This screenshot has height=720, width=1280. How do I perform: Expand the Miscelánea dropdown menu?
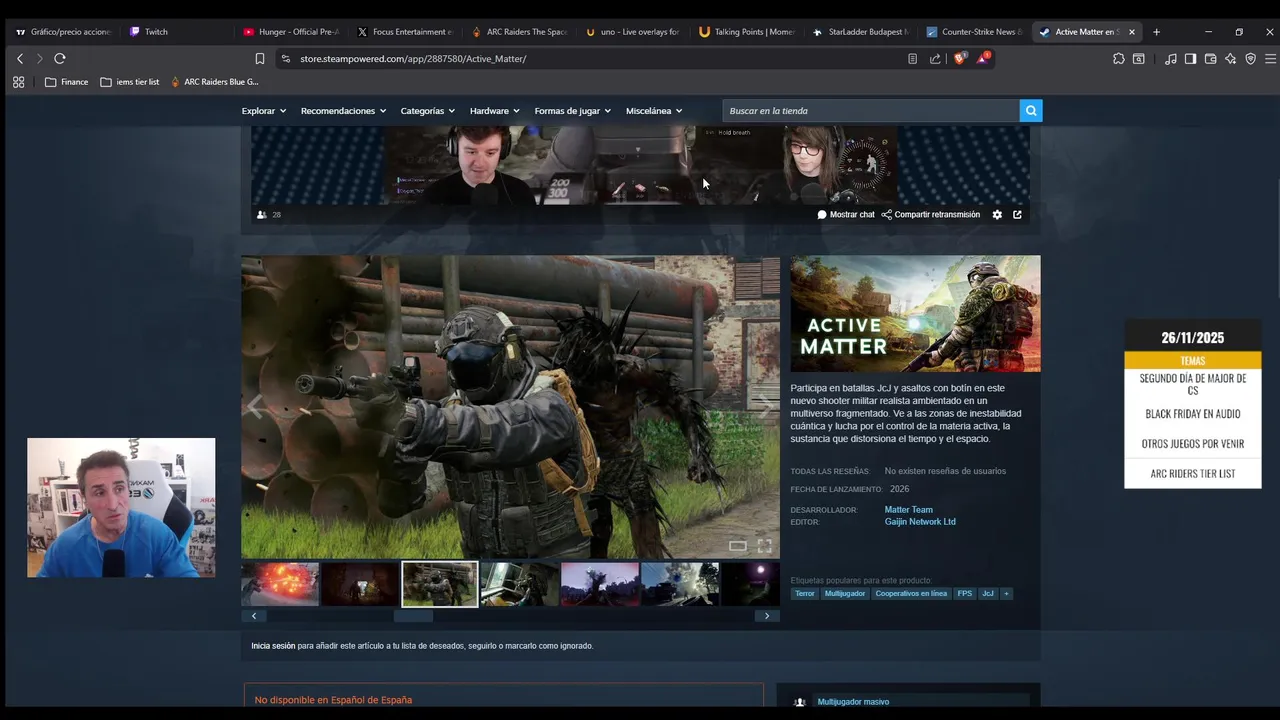point(654,111)
